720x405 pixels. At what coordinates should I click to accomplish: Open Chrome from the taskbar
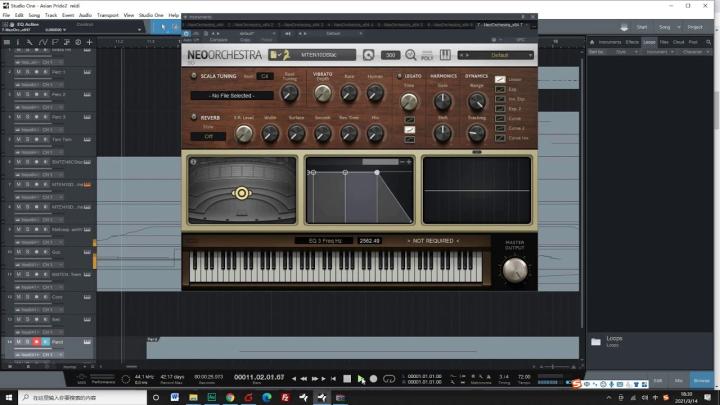tap(230, 397)
